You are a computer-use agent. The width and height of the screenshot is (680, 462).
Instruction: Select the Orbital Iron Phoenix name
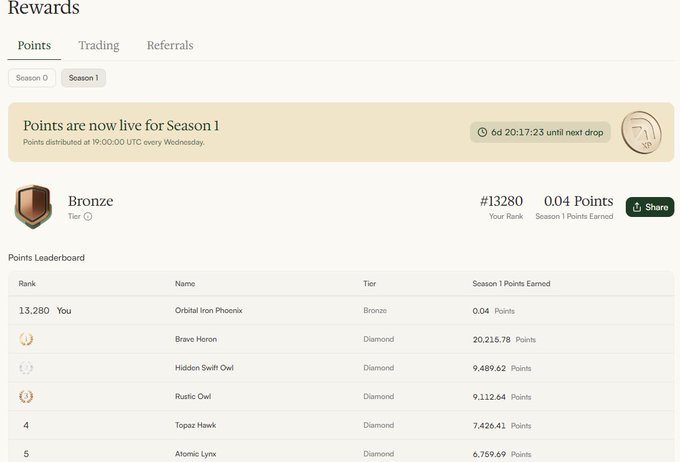click(209, 311)
